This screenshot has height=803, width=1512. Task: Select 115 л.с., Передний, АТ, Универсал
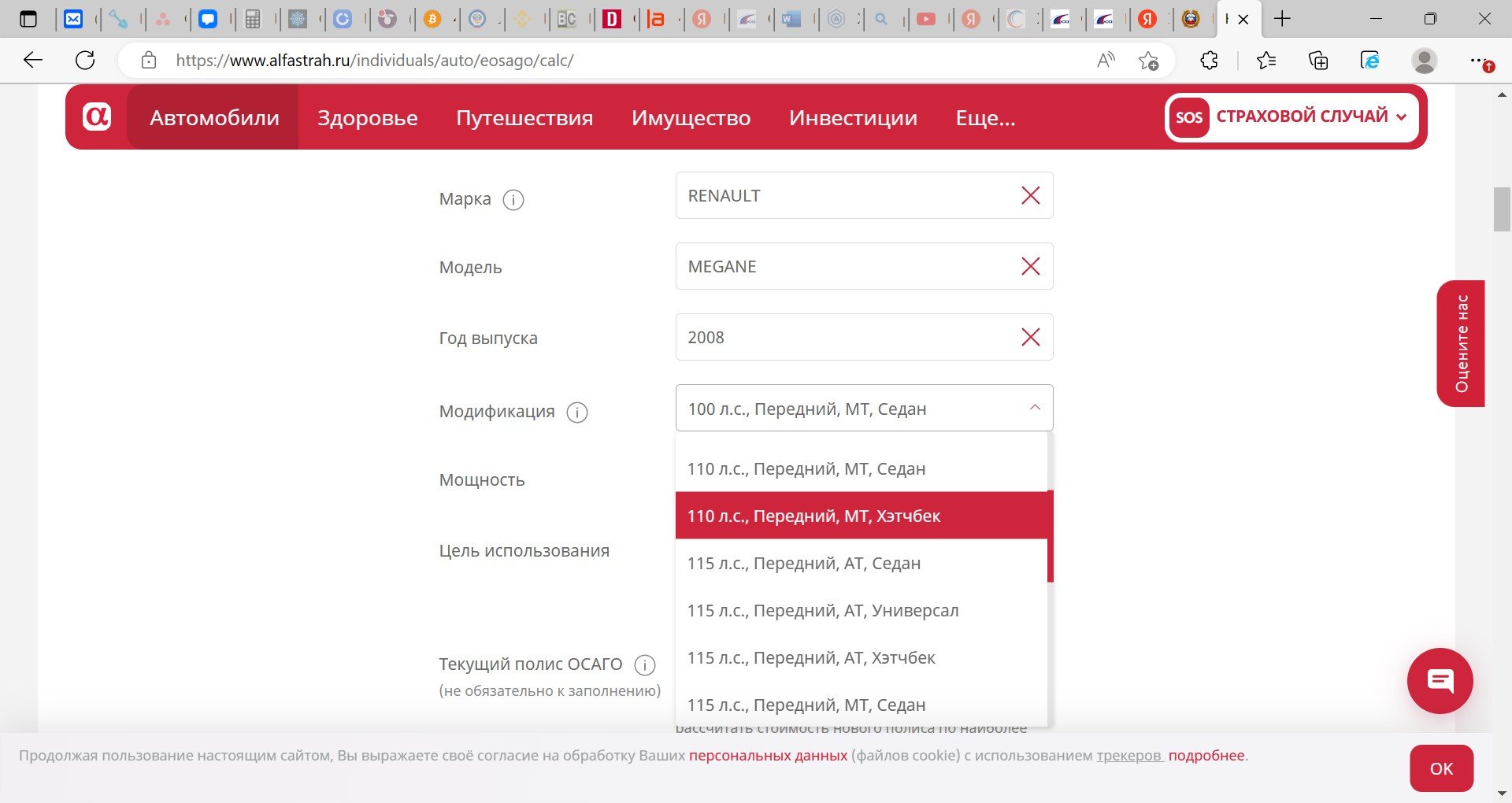861,610
